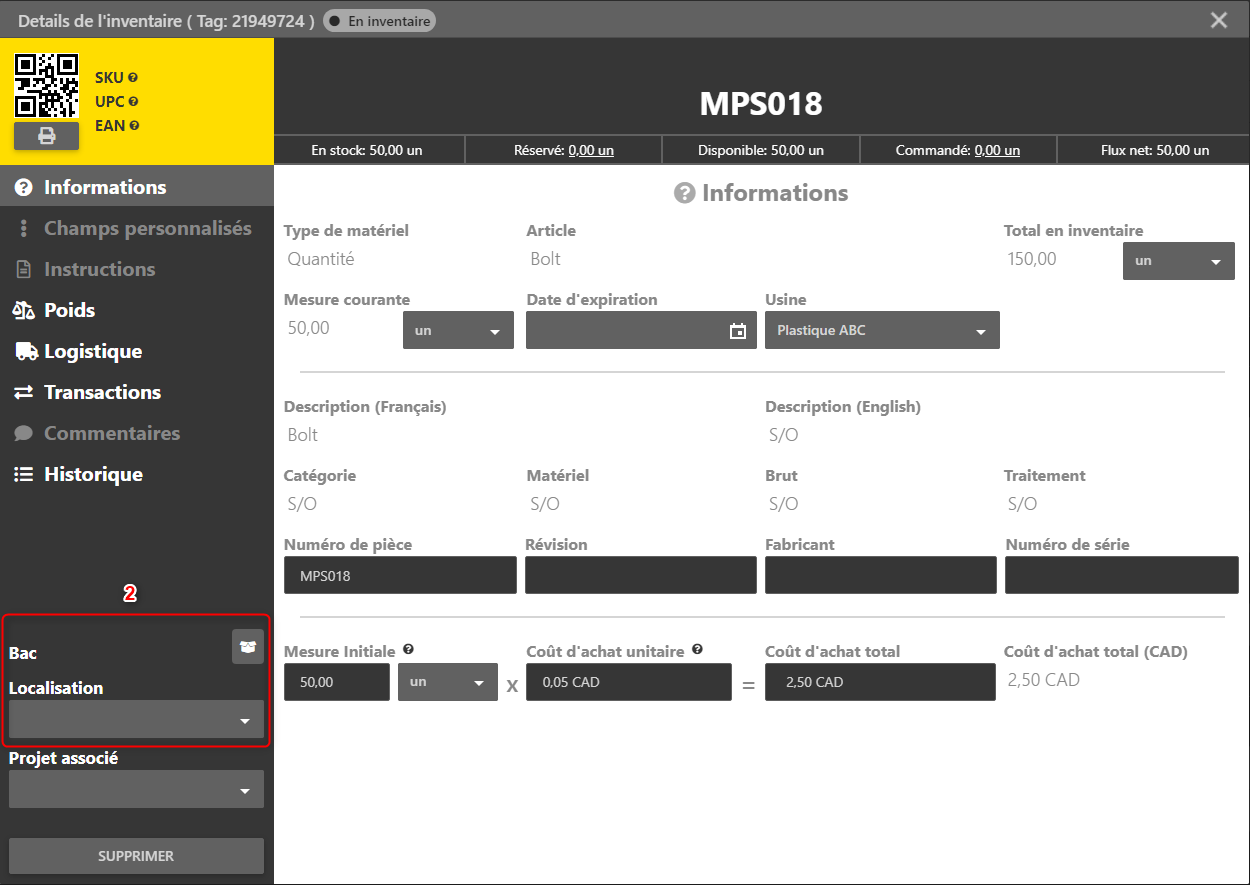Image resolution: width=1250 pixels, height=885 pixels.
Task: Show the Historique section
Action: tap(93, 474)
